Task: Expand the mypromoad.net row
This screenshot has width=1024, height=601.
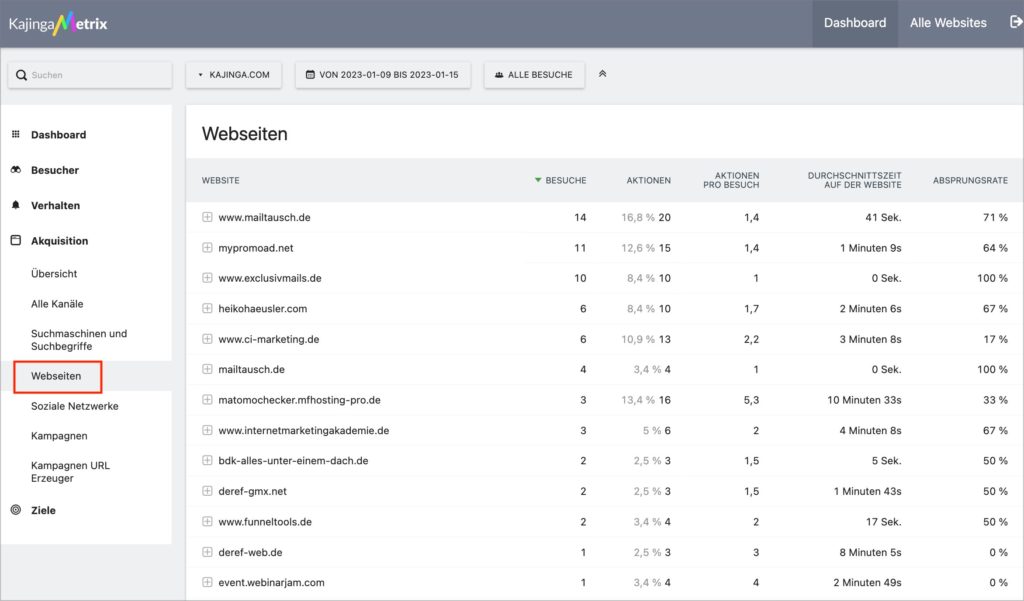Action: coord(207,248)
